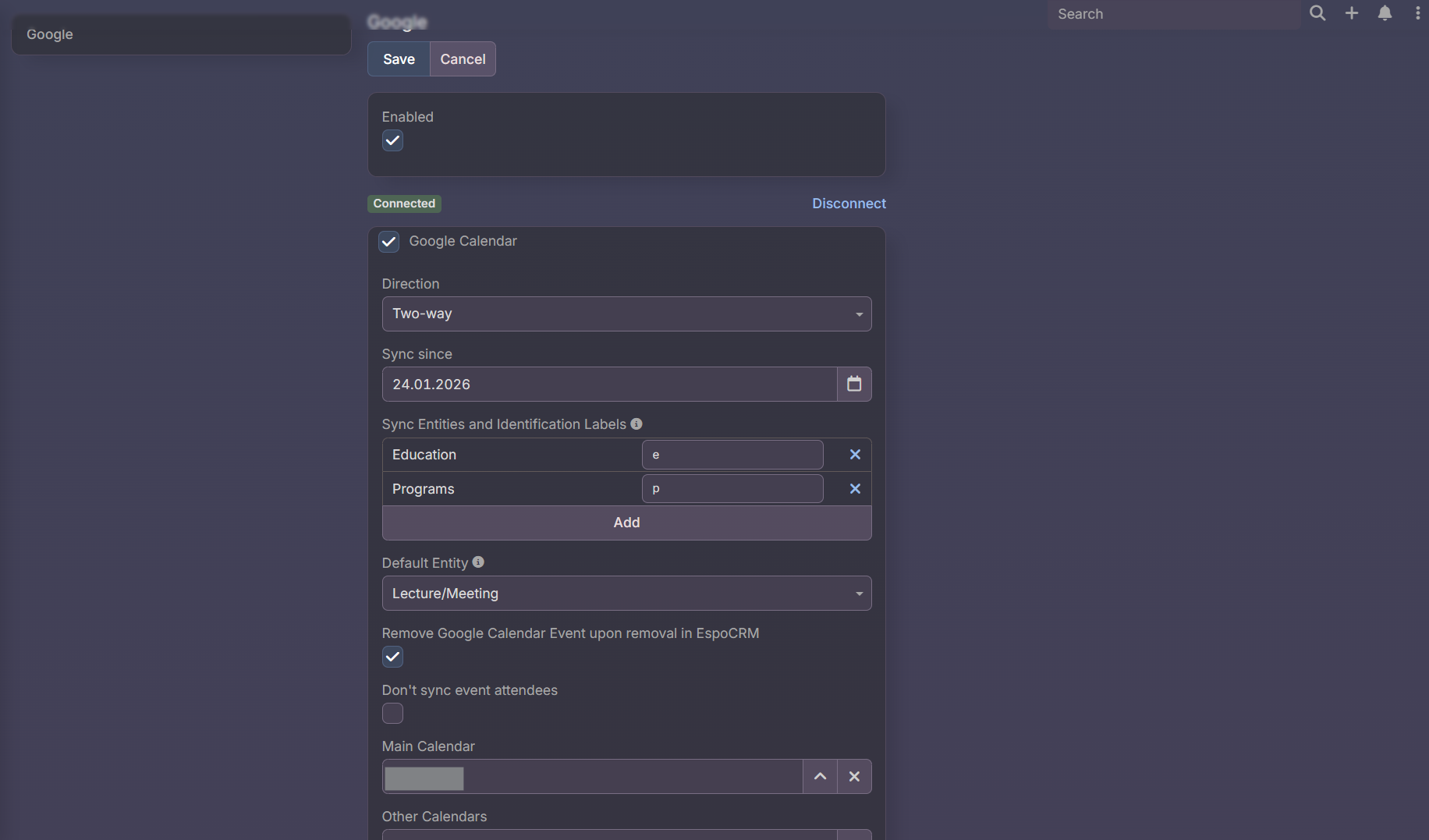
Task: Toggle Remove Google Calendar Event upon removal
Action: point(392,657)
